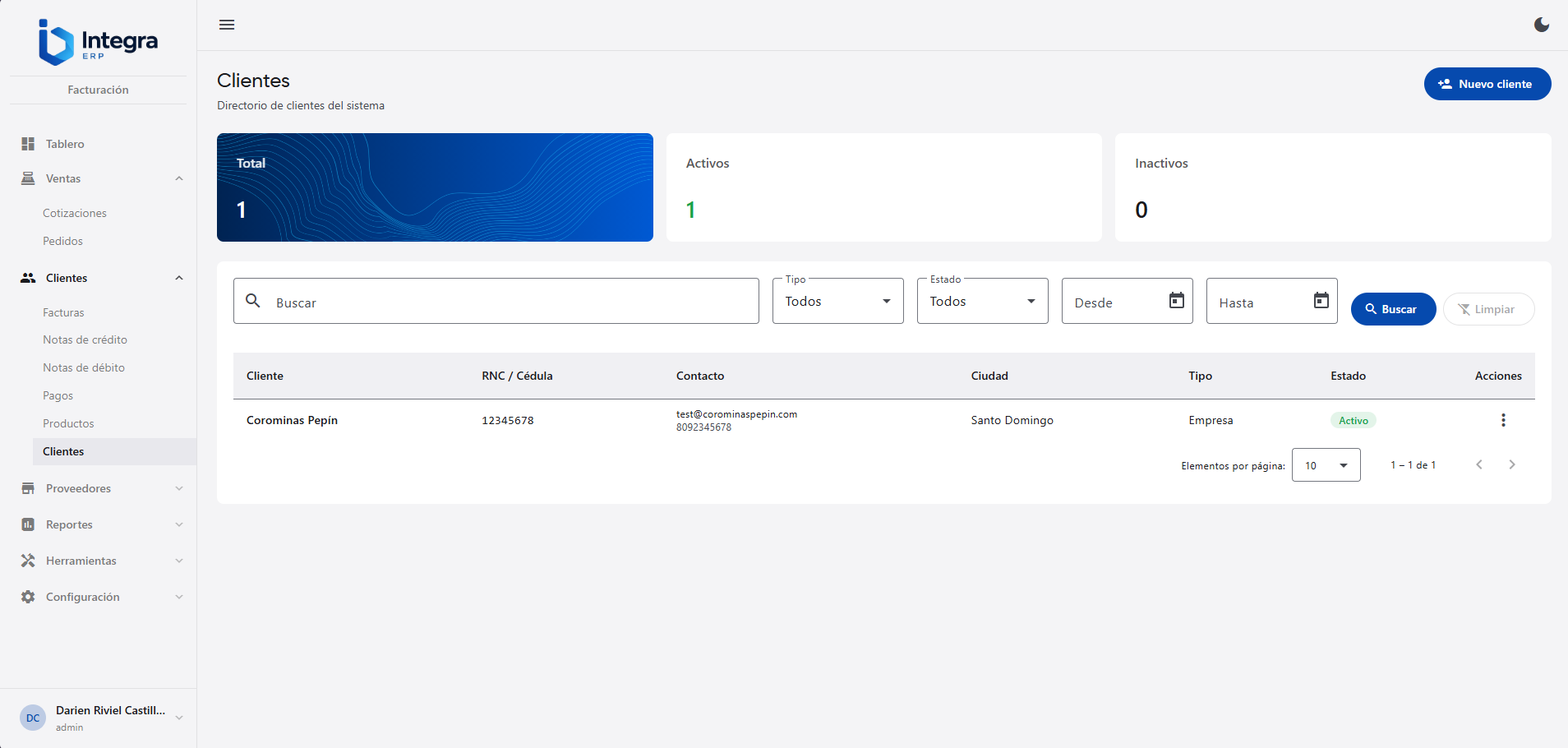Click the Darien Riviel Castill... user name

point(110,710)
